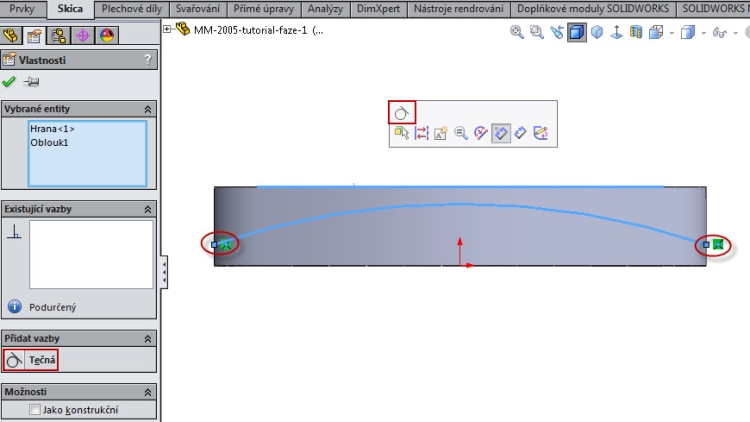Click the arc sketch tool icon
This screenshot has height=422, width=750.
(x=481, y=133)
